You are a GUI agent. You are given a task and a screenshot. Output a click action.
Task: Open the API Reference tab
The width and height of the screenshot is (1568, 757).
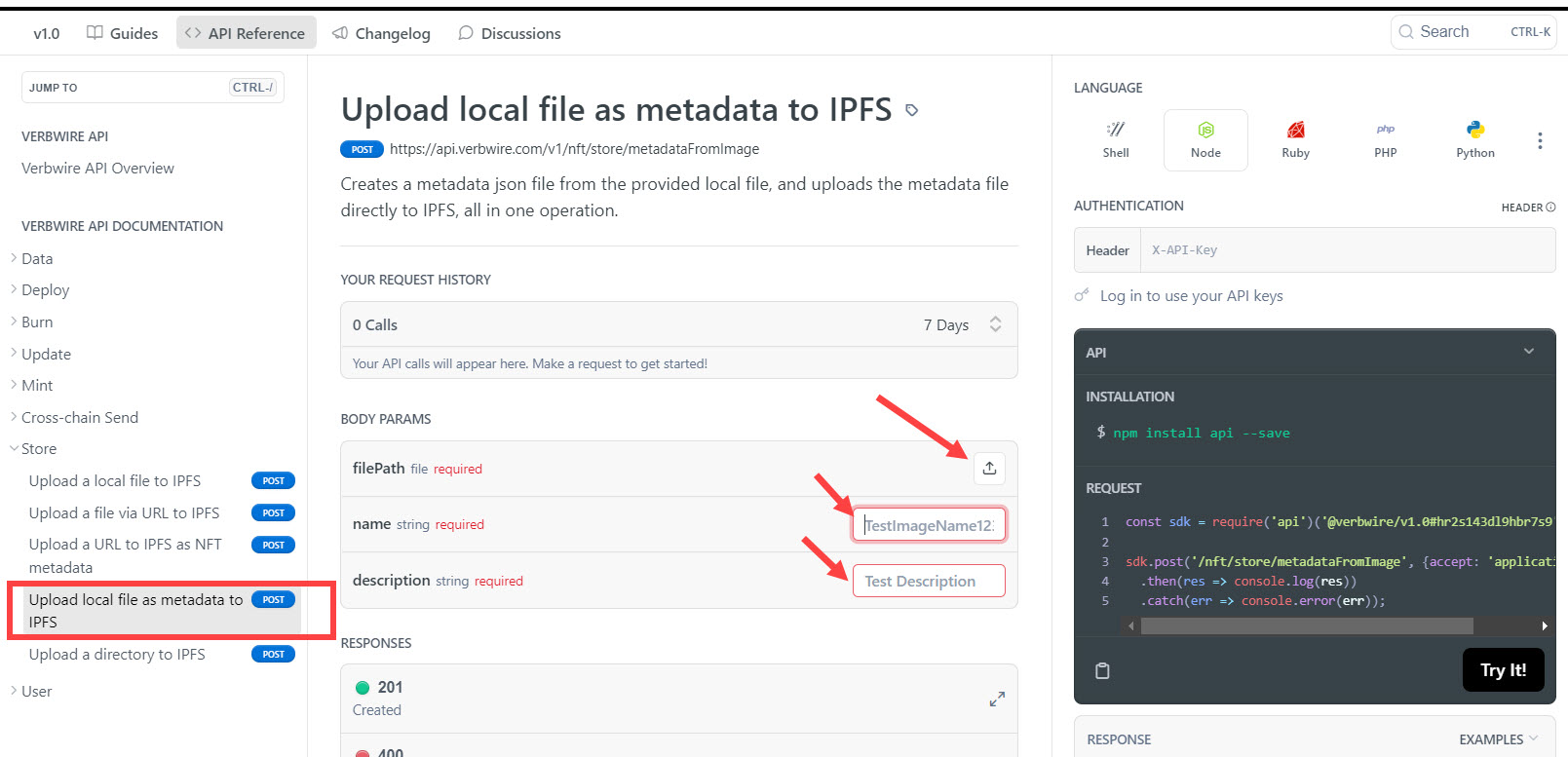pyautogui.click(x=246, y=33)
